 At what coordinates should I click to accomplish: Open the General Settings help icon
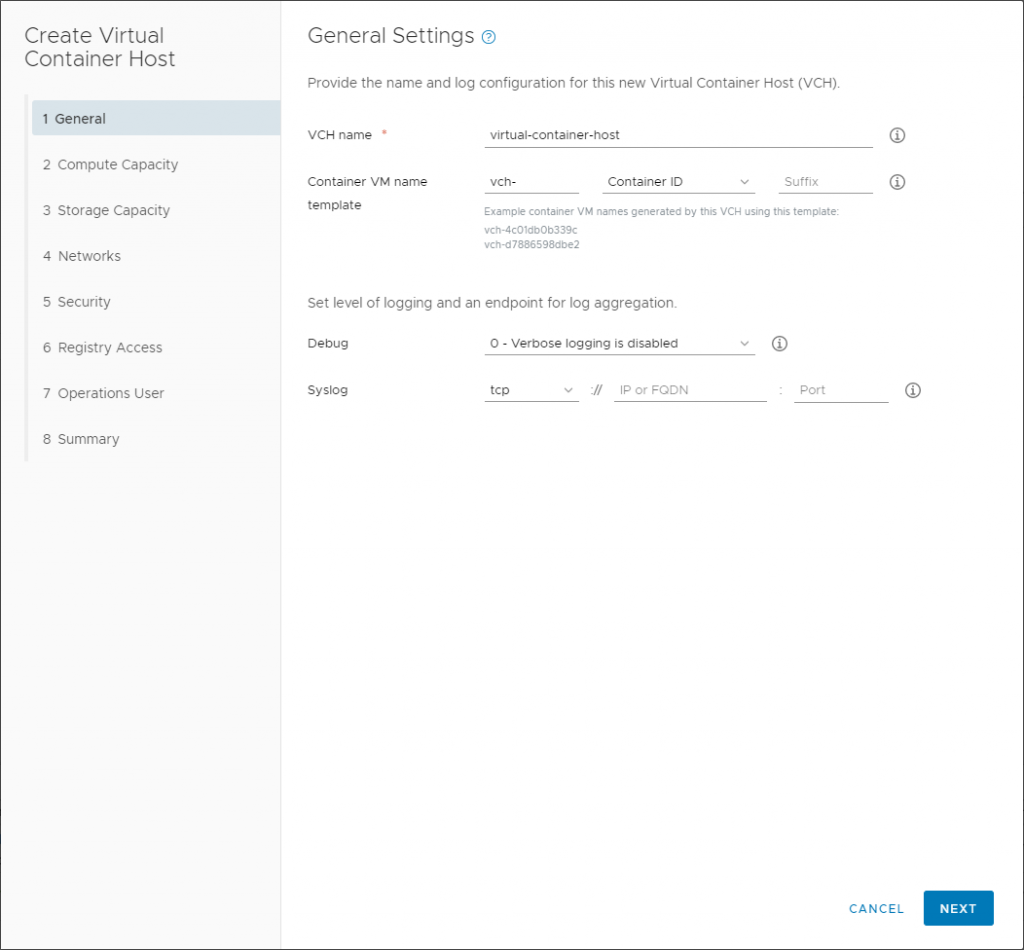point(488,36)
